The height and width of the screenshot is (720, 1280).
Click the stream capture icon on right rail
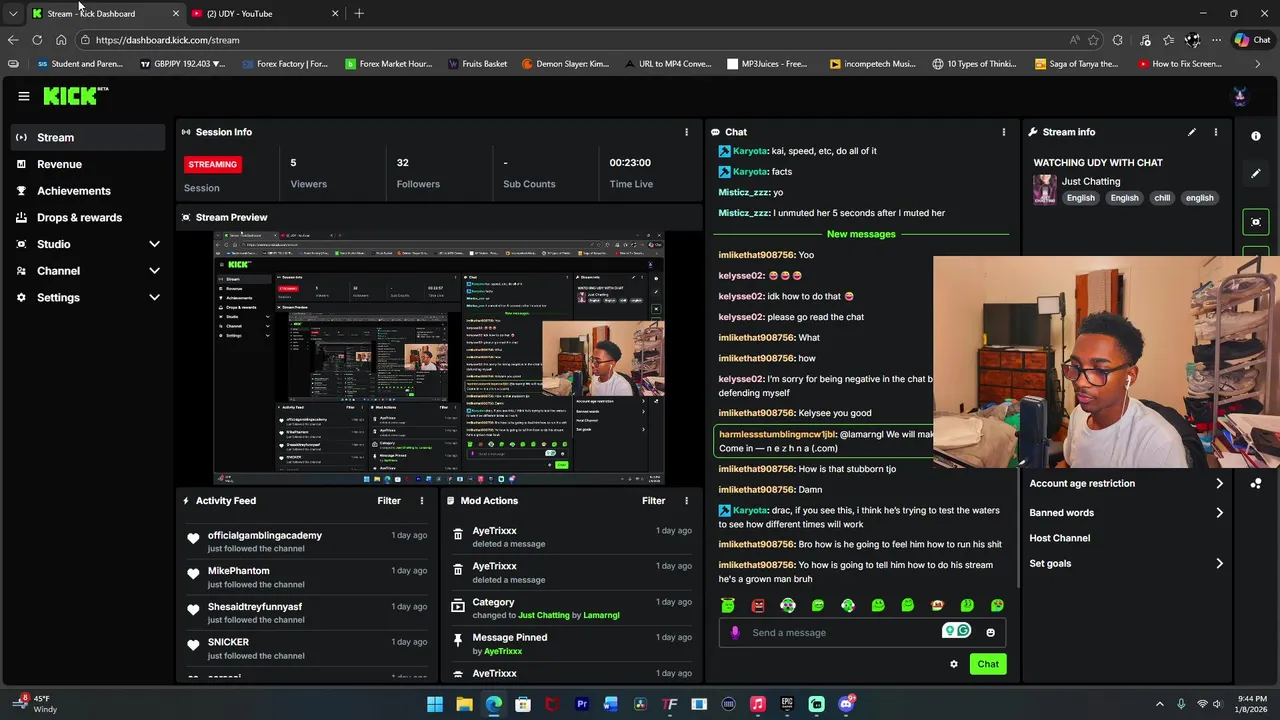pos(1256,222)
